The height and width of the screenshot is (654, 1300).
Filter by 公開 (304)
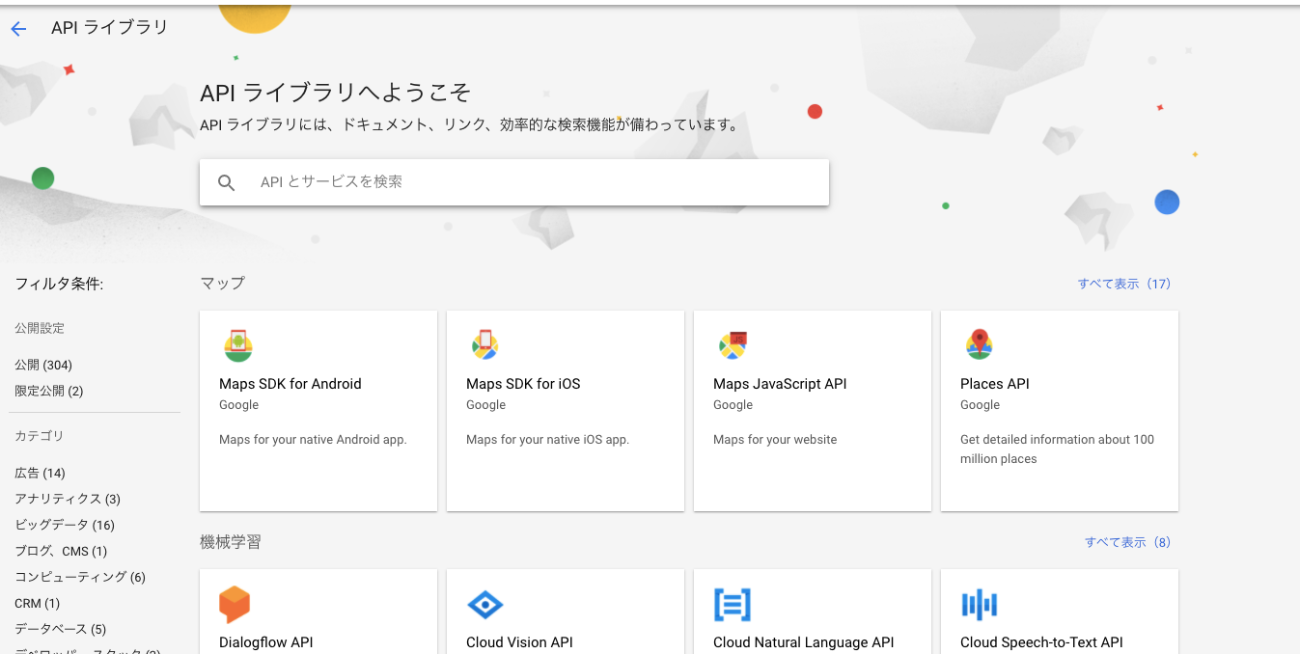tap(43, 365)
